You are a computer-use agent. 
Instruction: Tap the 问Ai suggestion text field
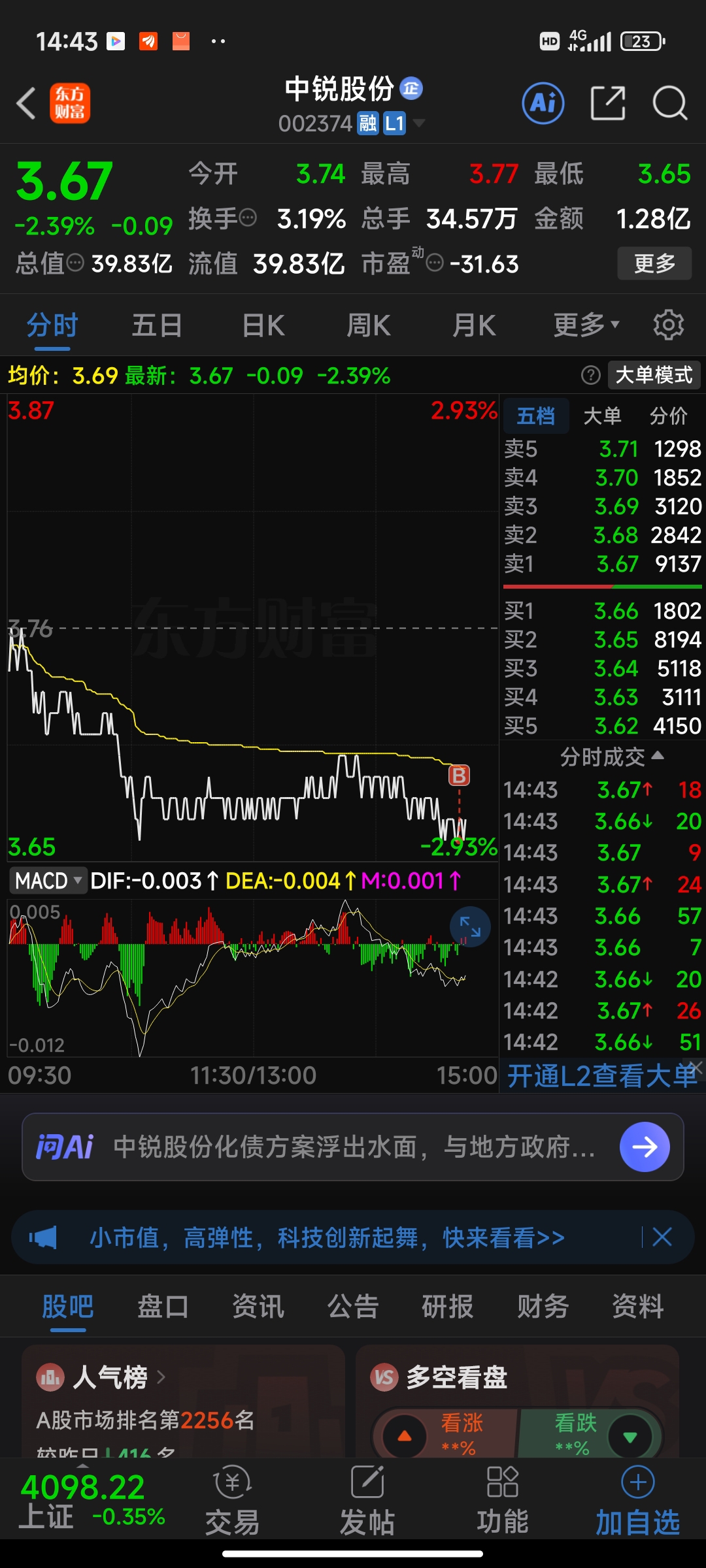tap(354, 1147)
